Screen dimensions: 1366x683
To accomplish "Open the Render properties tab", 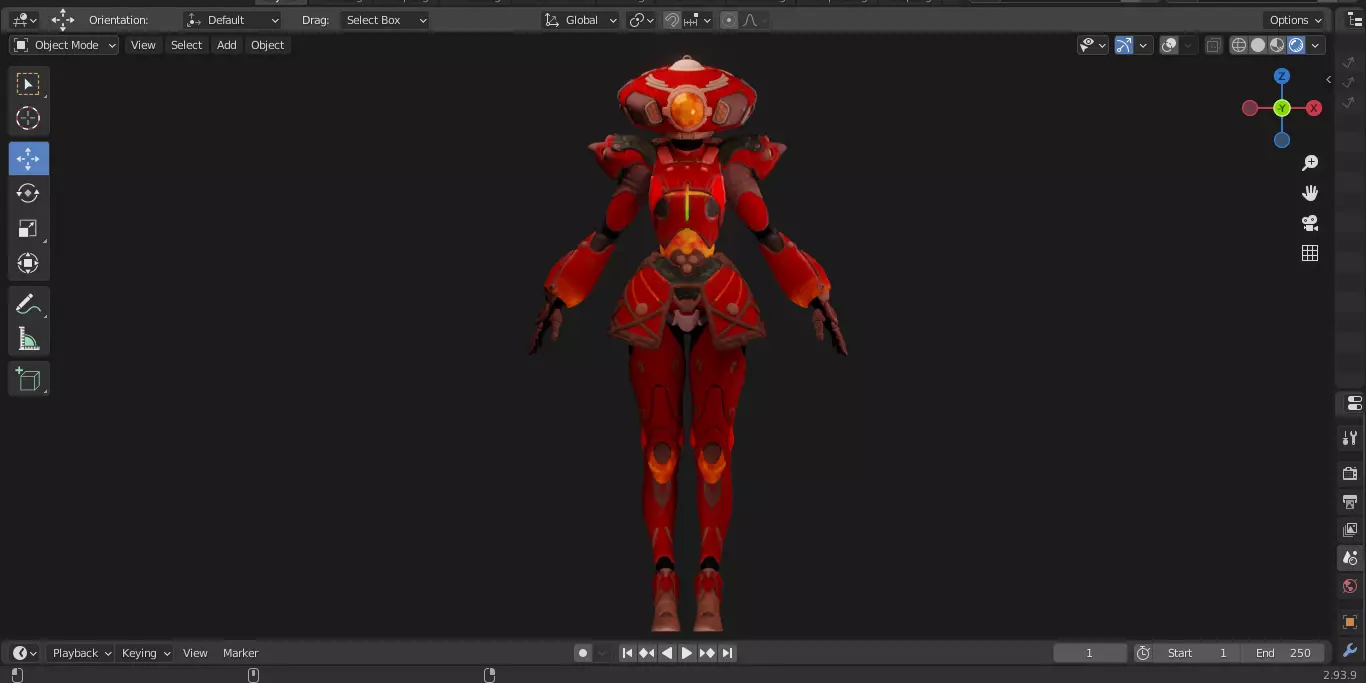I will click(x=1350, y=473).
